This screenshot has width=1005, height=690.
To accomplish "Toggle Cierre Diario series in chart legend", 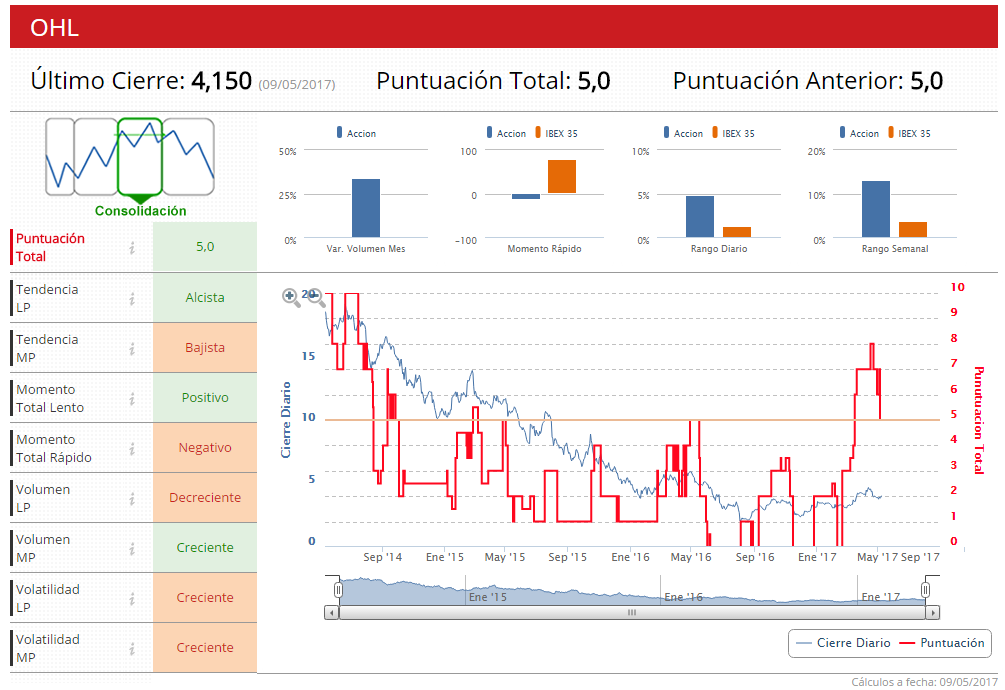I will click(x=843, y=643).
